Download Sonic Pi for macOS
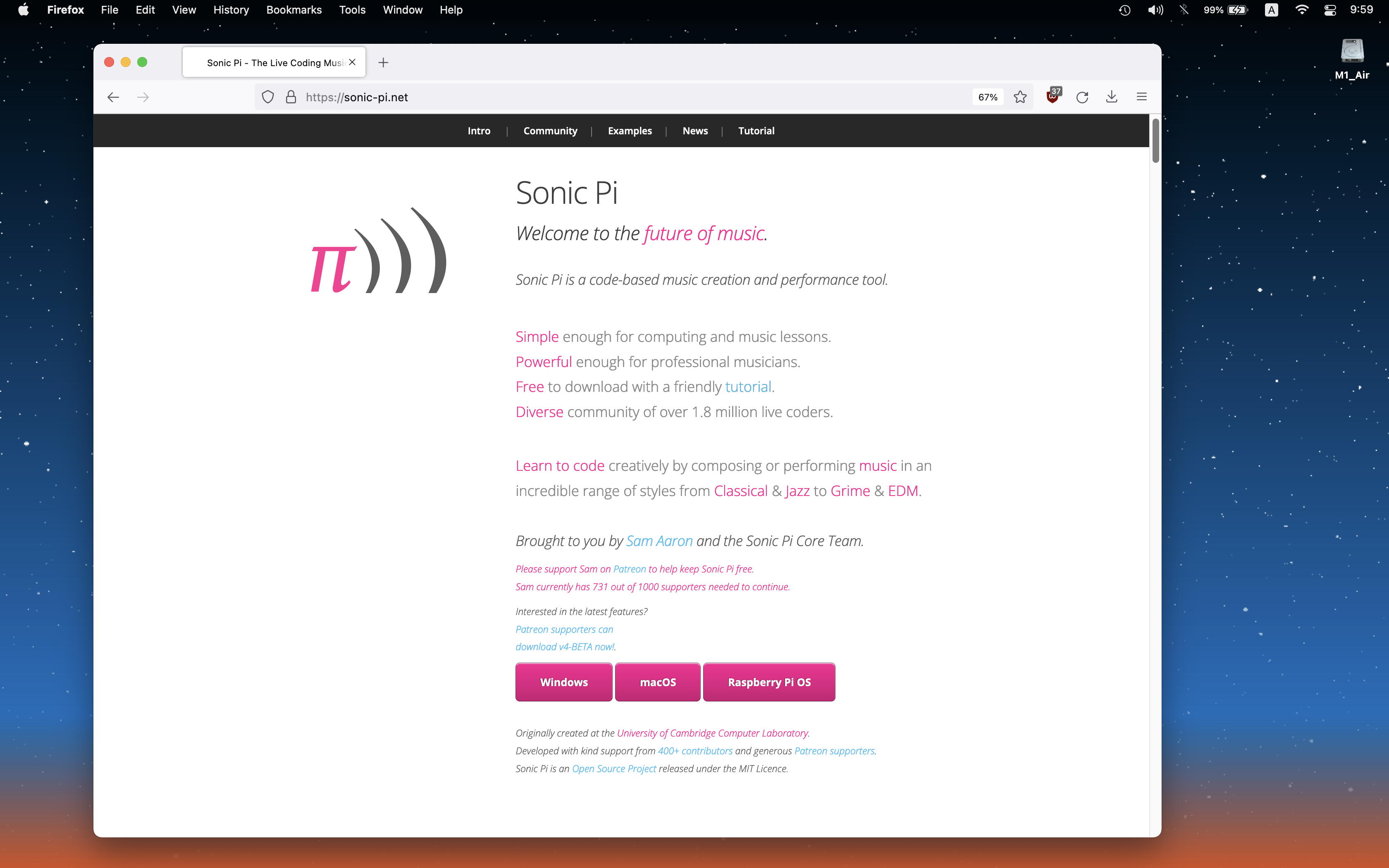This screenshot has width=1389, height=868. point(658,682)
